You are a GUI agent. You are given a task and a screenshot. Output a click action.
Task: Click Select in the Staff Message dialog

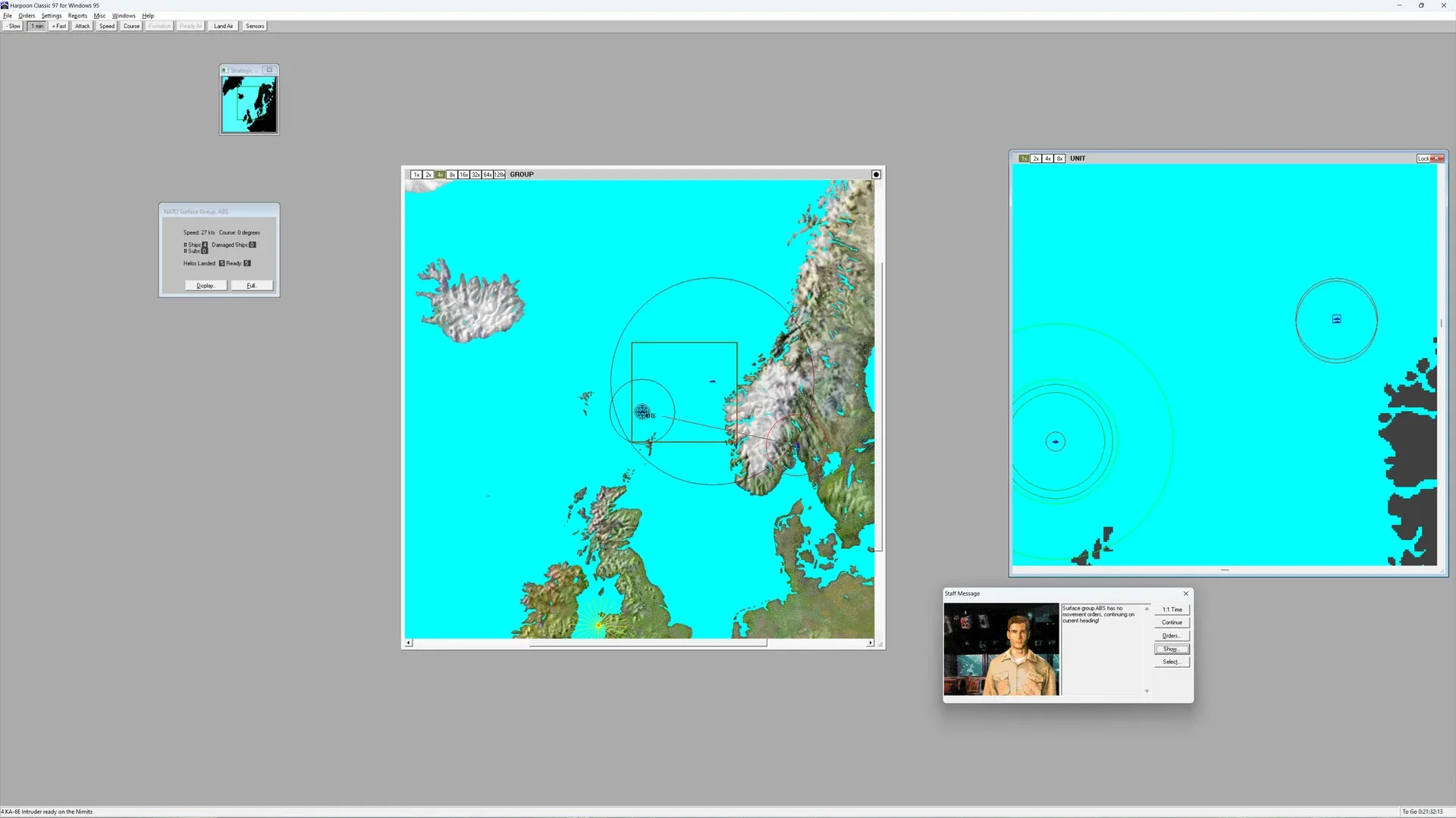pyautogui.click(x=1172, y=661)
